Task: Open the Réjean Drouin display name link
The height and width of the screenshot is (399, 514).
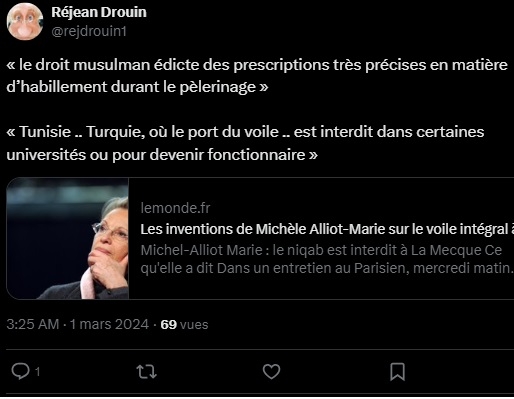Action: [99, 12]
